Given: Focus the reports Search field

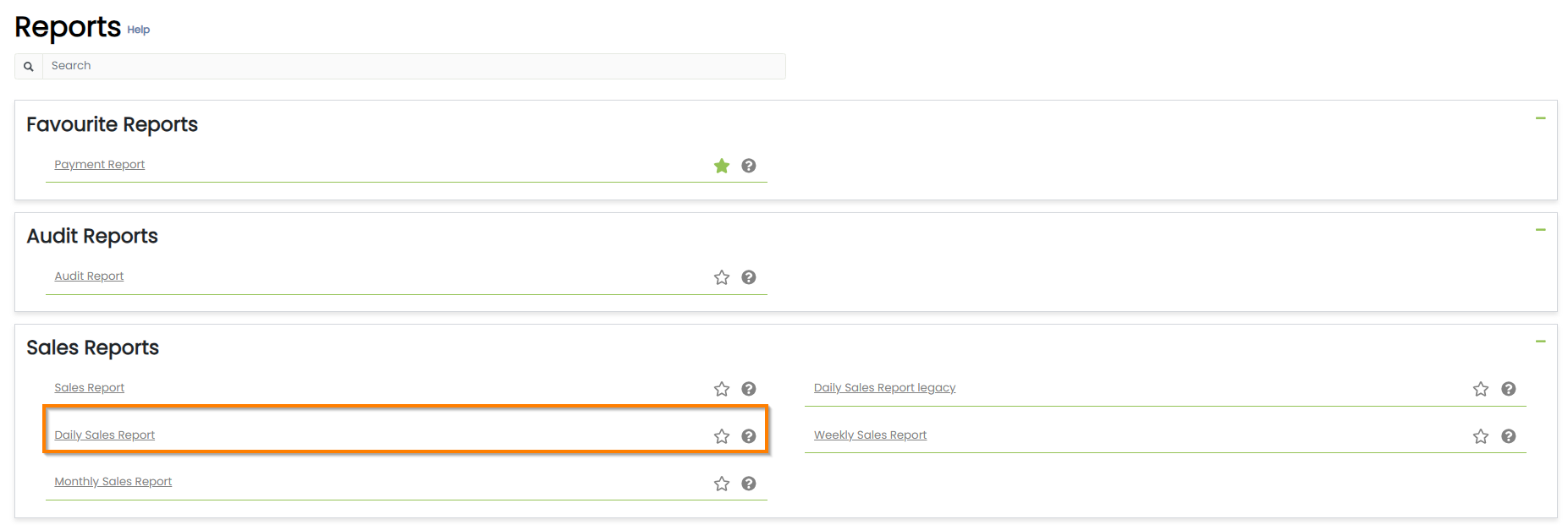Looking at the screenshot, I should (413, 66).
